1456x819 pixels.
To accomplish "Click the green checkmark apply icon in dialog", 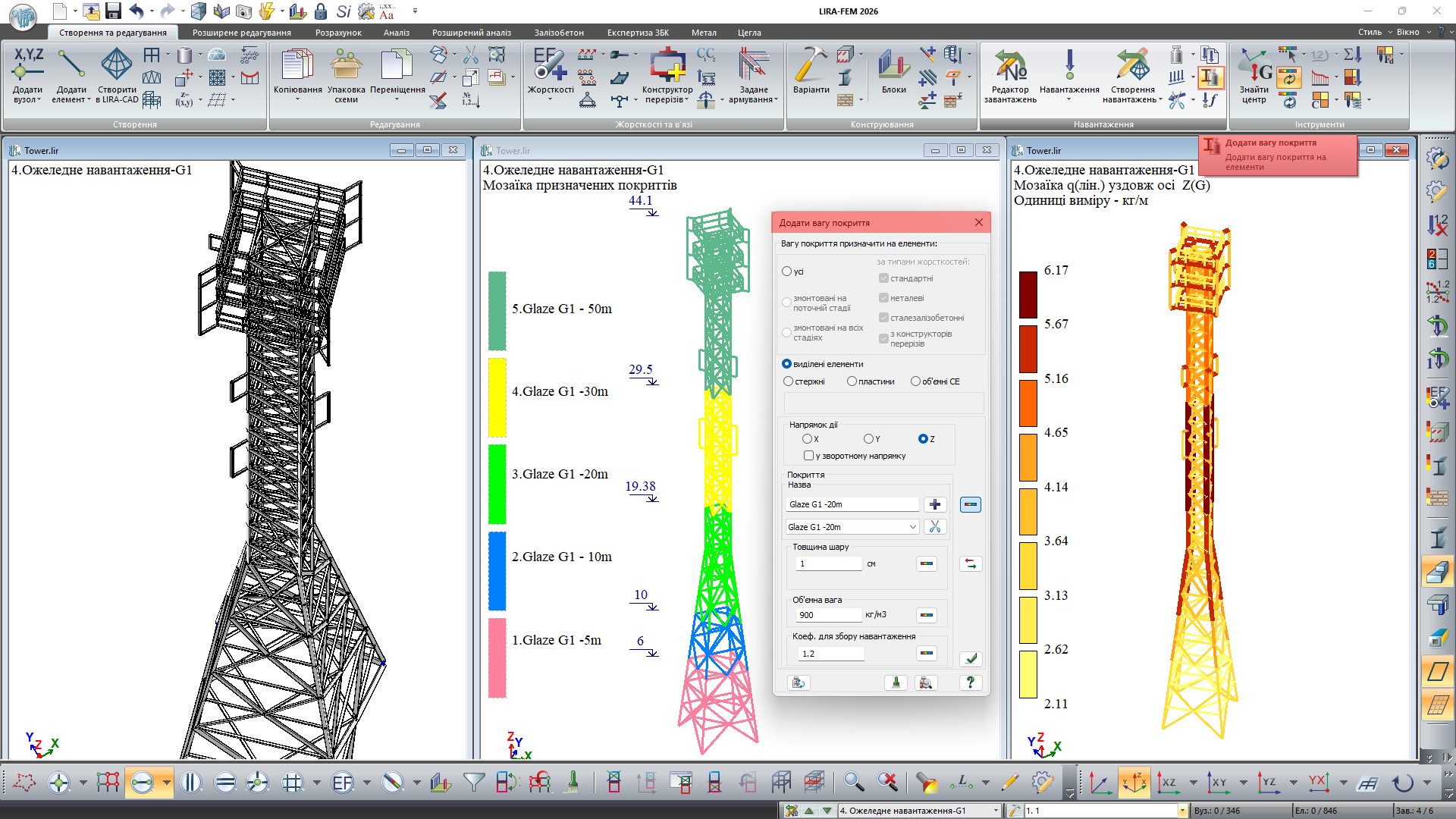I will [x=971, y=659].
